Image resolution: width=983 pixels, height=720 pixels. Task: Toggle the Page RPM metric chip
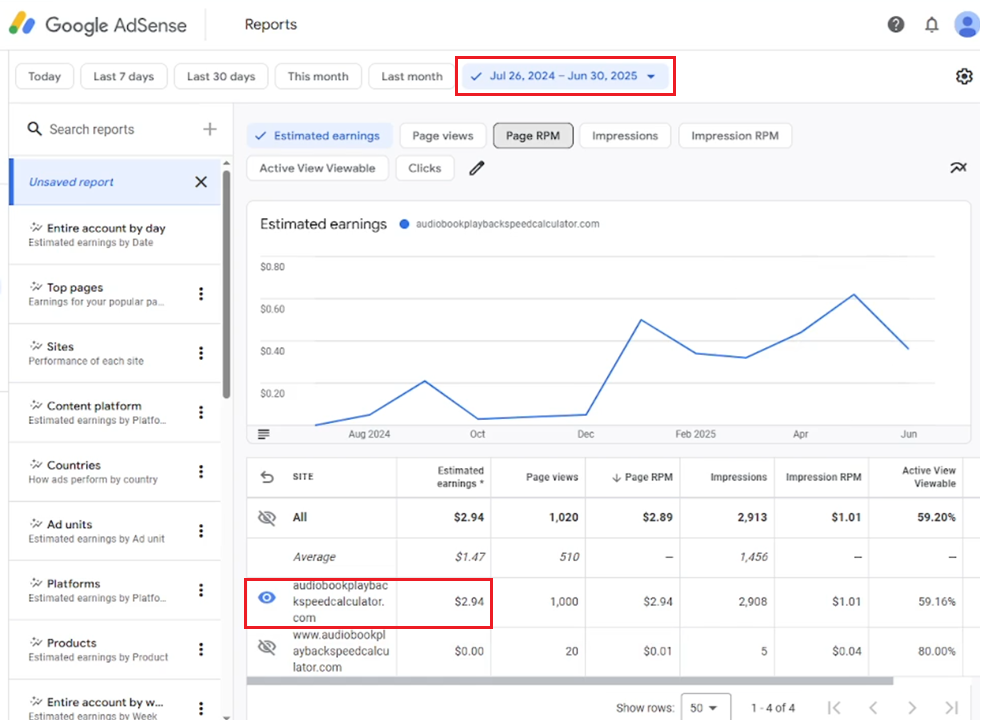(533, 136)
